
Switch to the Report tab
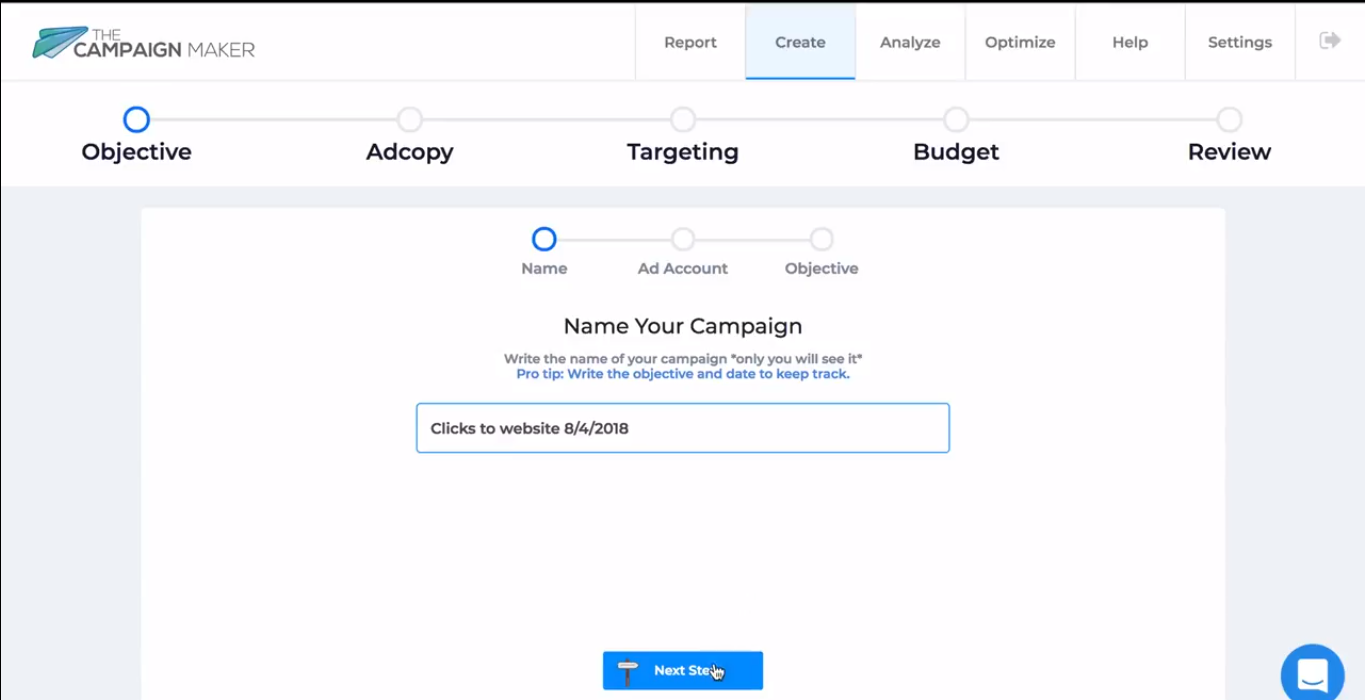689,42
